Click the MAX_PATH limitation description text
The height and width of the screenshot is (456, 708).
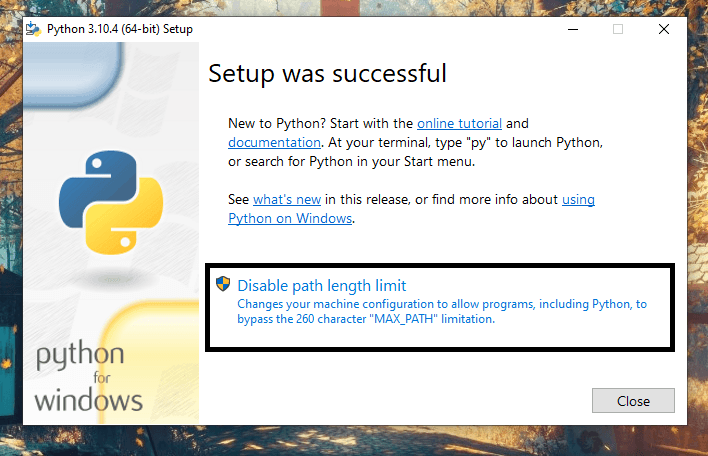(x=442, y=312)
